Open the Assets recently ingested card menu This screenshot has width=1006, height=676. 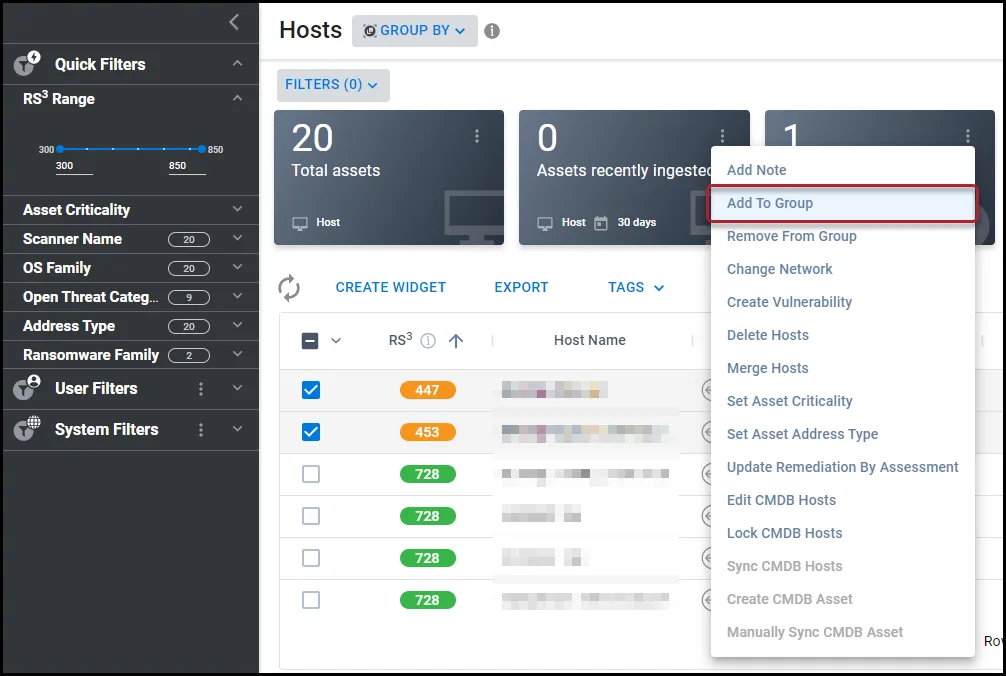(722, 136)
